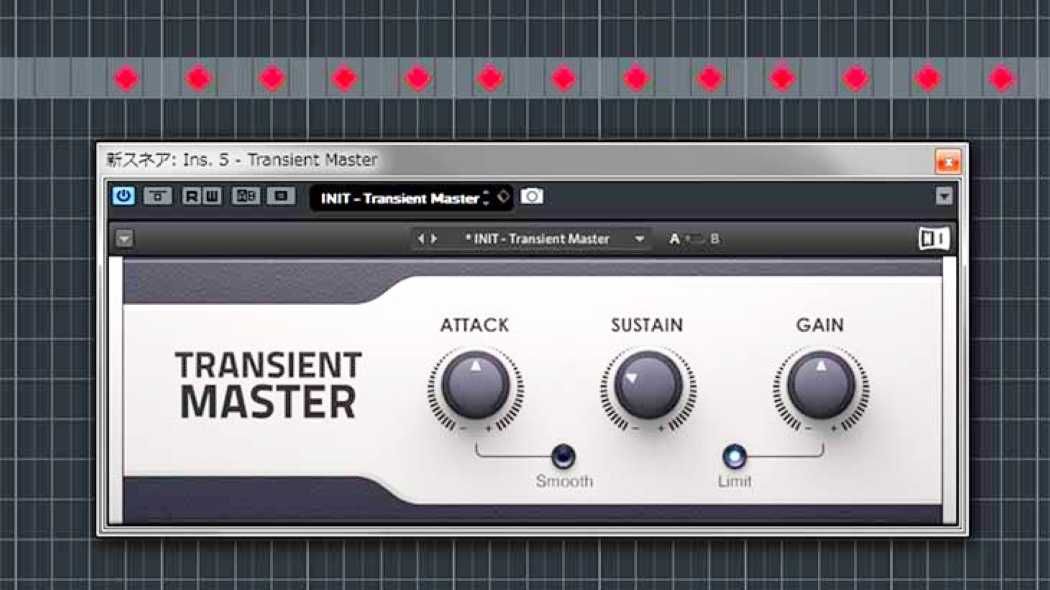This screenshot has height=590, width=1050.
Task: Enable Write automation (W) button
Action: 212,196
